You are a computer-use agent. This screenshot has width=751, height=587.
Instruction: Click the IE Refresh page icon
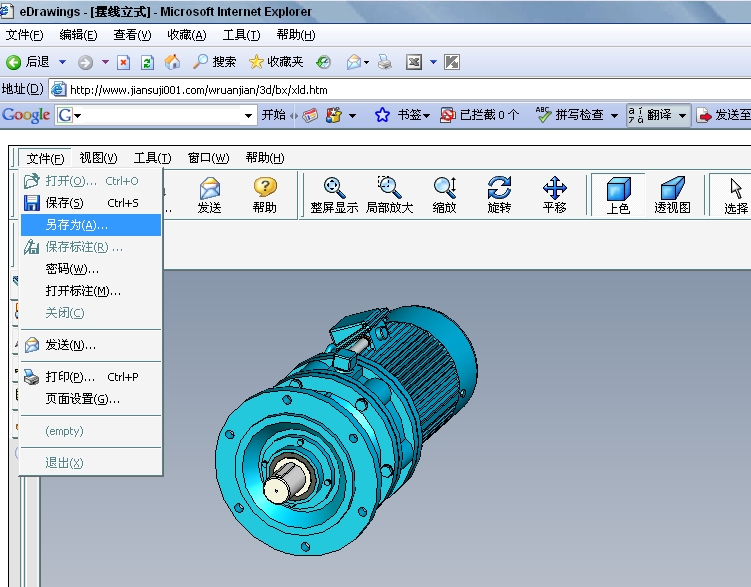coord(148,62)
